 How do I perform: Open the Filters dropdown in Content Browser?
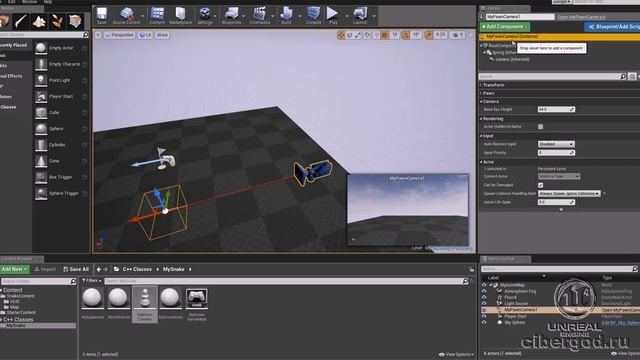[91, 281]
